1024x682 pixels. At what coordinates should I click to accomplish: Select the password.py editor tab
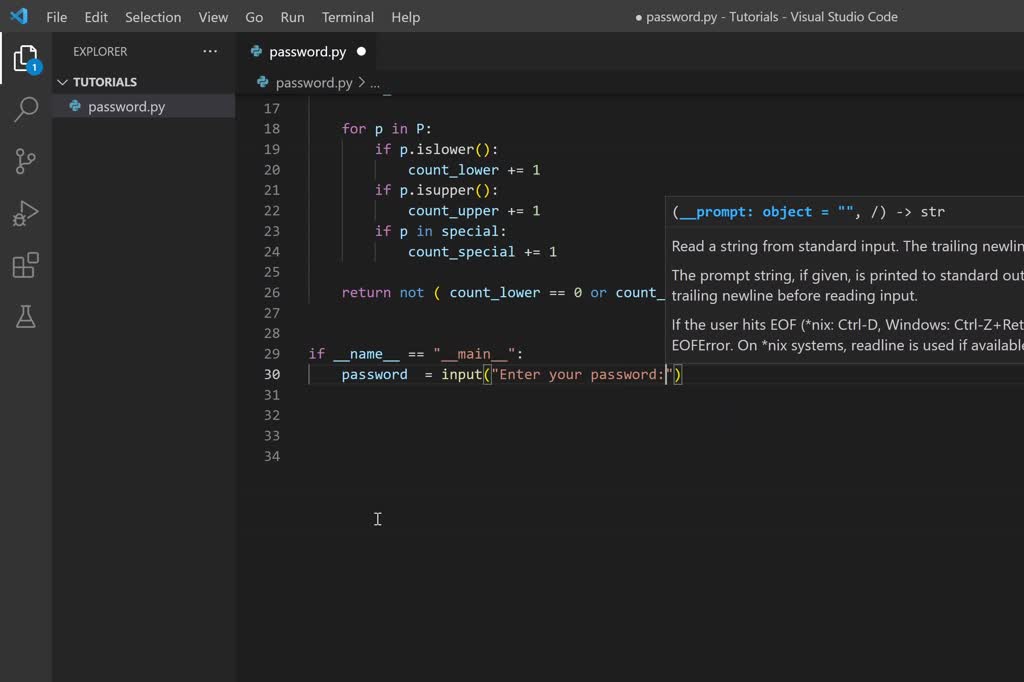tap(308, 52)
